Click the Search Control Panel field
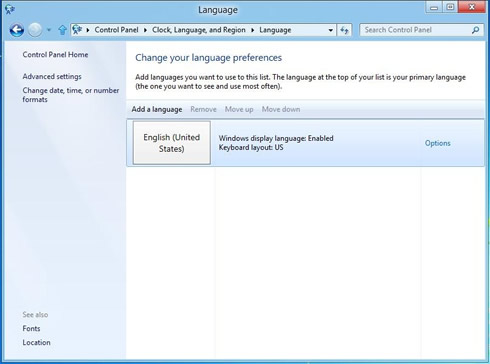 [x=417, y=30]
